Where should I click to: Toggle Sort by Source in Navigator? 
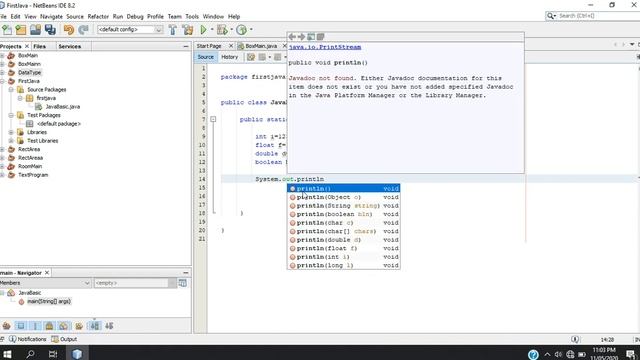tap(109, 326)
